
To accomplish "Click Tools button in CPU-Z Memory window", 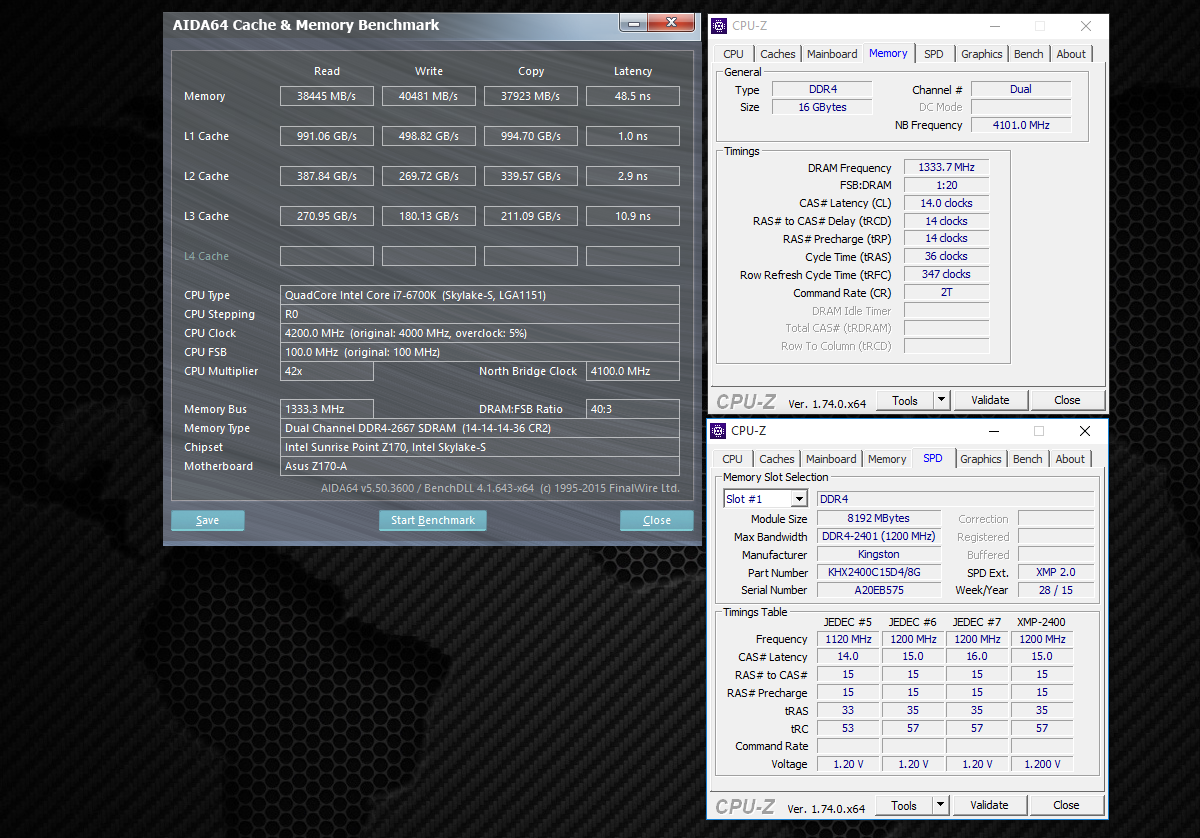I will [x=905, y=400].
